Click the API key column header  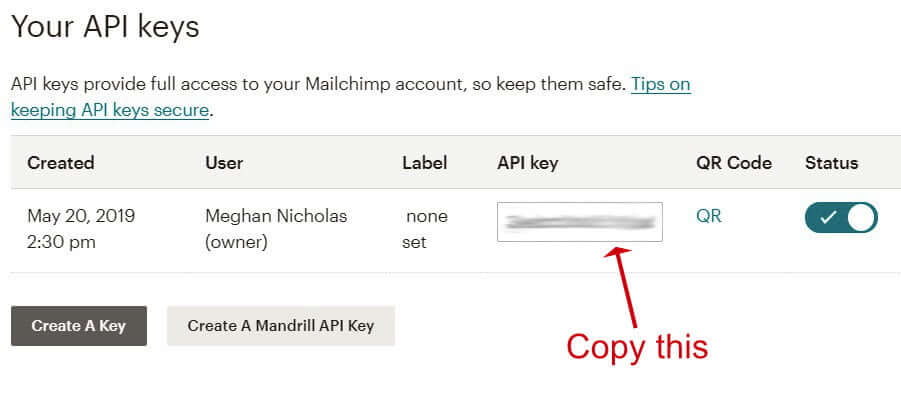(527, 163)
